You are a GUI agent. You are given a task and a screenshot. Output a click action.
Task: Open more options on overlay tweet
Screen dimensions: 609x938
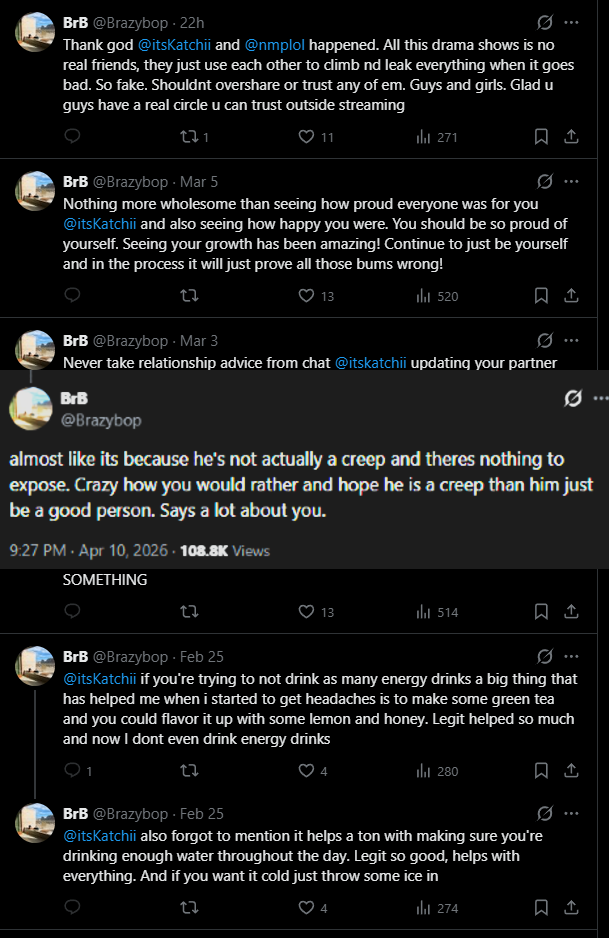point(599,398)
